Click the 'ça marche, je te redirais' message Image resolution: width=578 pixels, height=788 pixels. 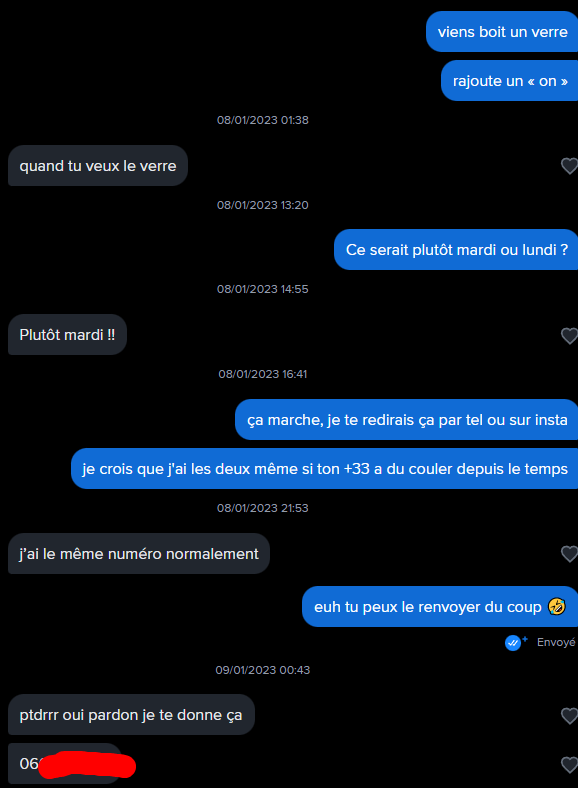407,420
